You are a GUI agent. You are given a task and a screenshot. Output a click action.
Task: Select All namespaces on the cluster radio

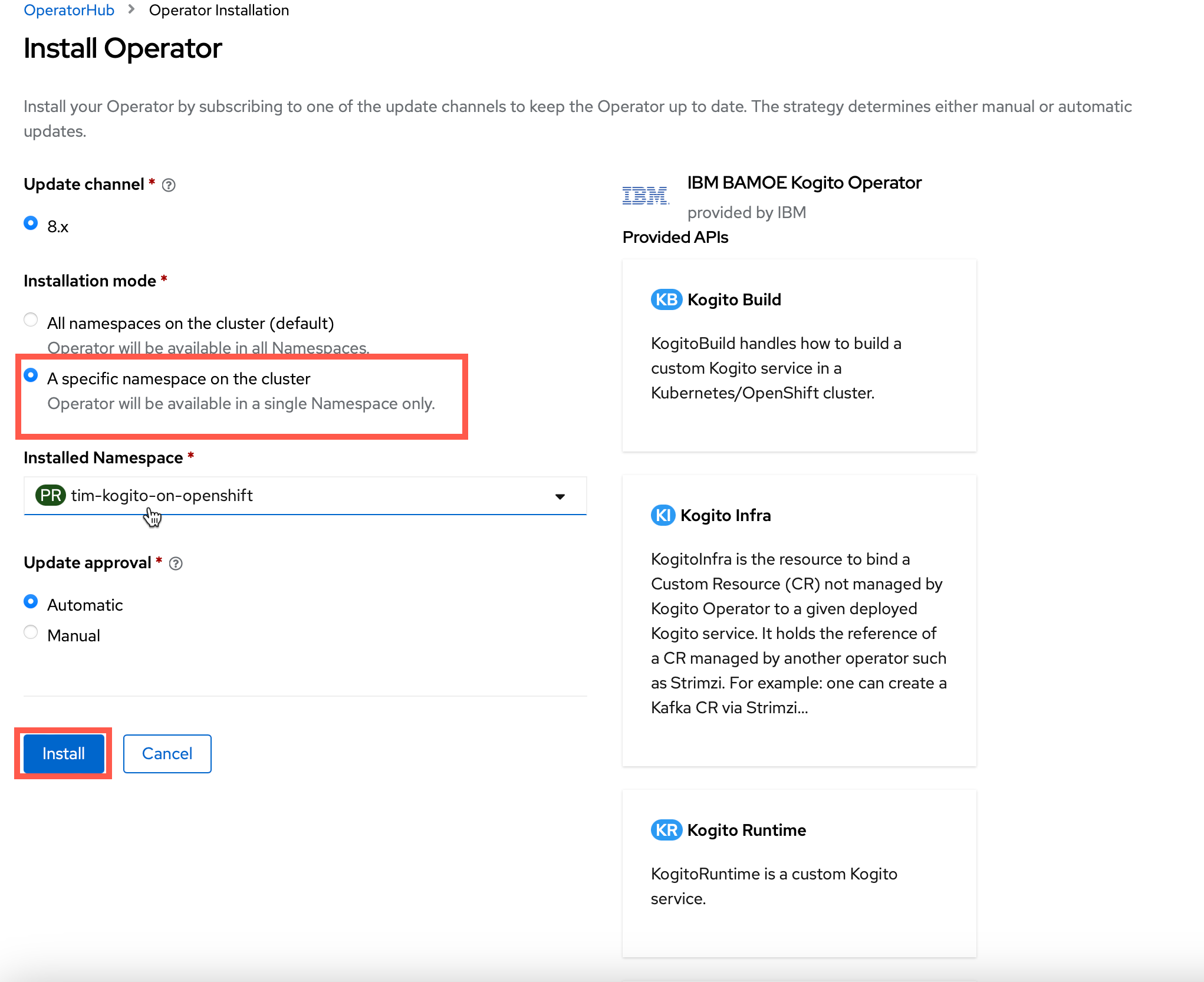pos(31,320)
